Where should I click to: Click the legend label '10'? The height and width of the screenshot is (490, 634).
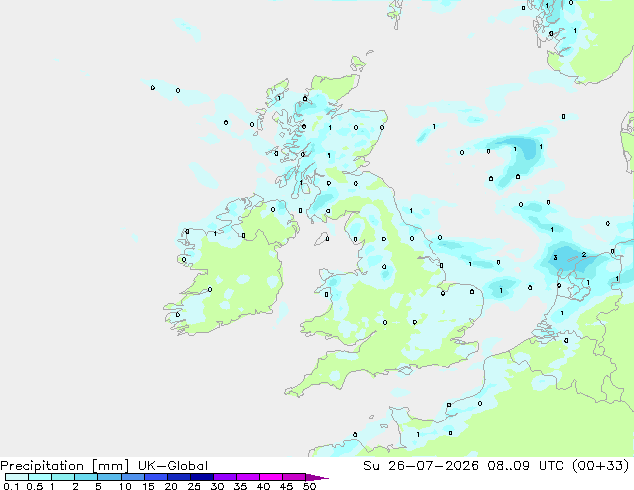[x=125, y=486]
